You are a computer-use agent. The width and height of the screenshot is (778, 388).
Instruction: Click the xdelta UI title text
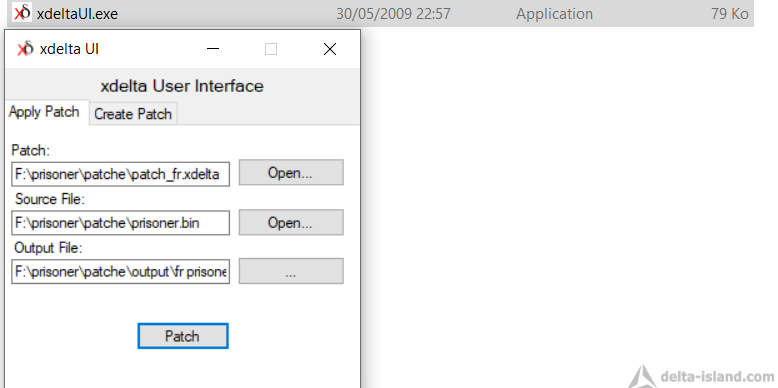pos(69,49)
